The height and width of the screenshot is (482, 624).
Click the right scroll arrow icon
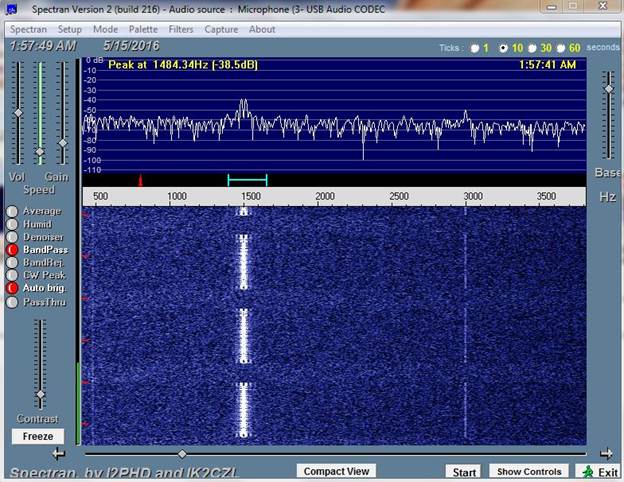(x=606, y=453)
